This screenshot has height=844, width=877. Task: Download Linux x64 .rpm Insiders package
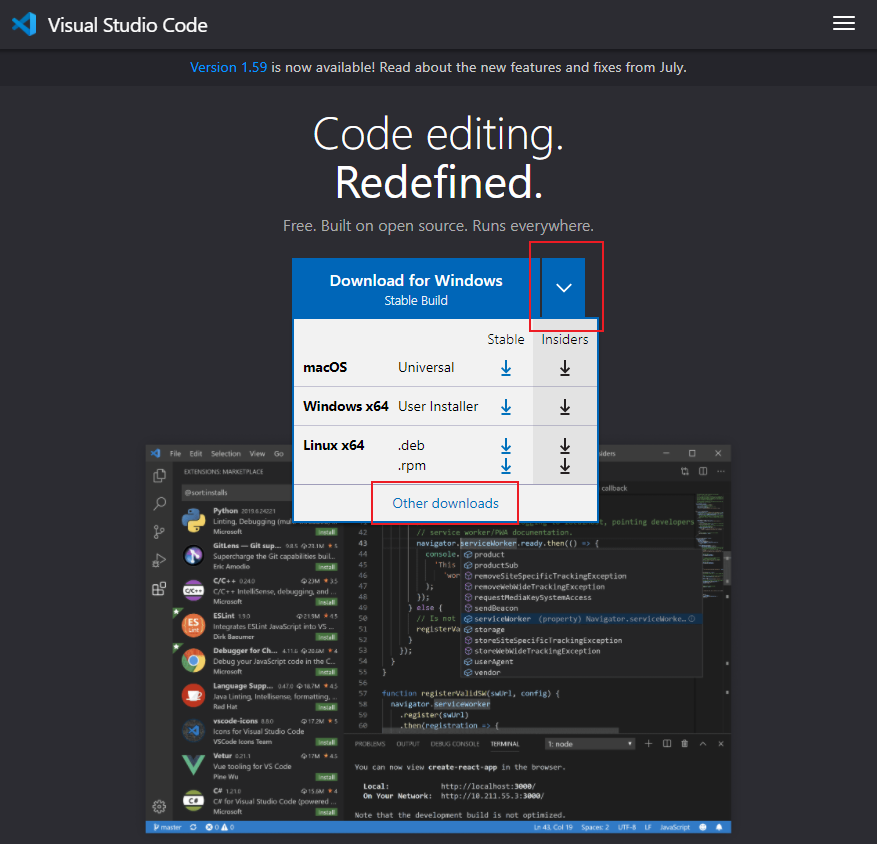tap(565, 466)
